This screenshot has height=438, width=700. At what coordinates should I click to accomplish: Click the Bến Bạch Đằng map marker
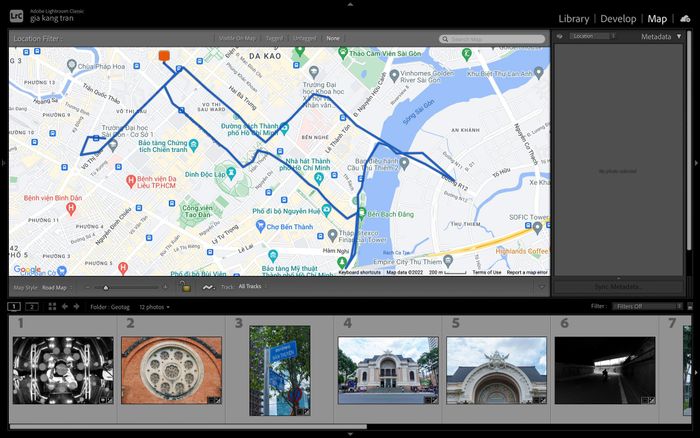(362, 213)
